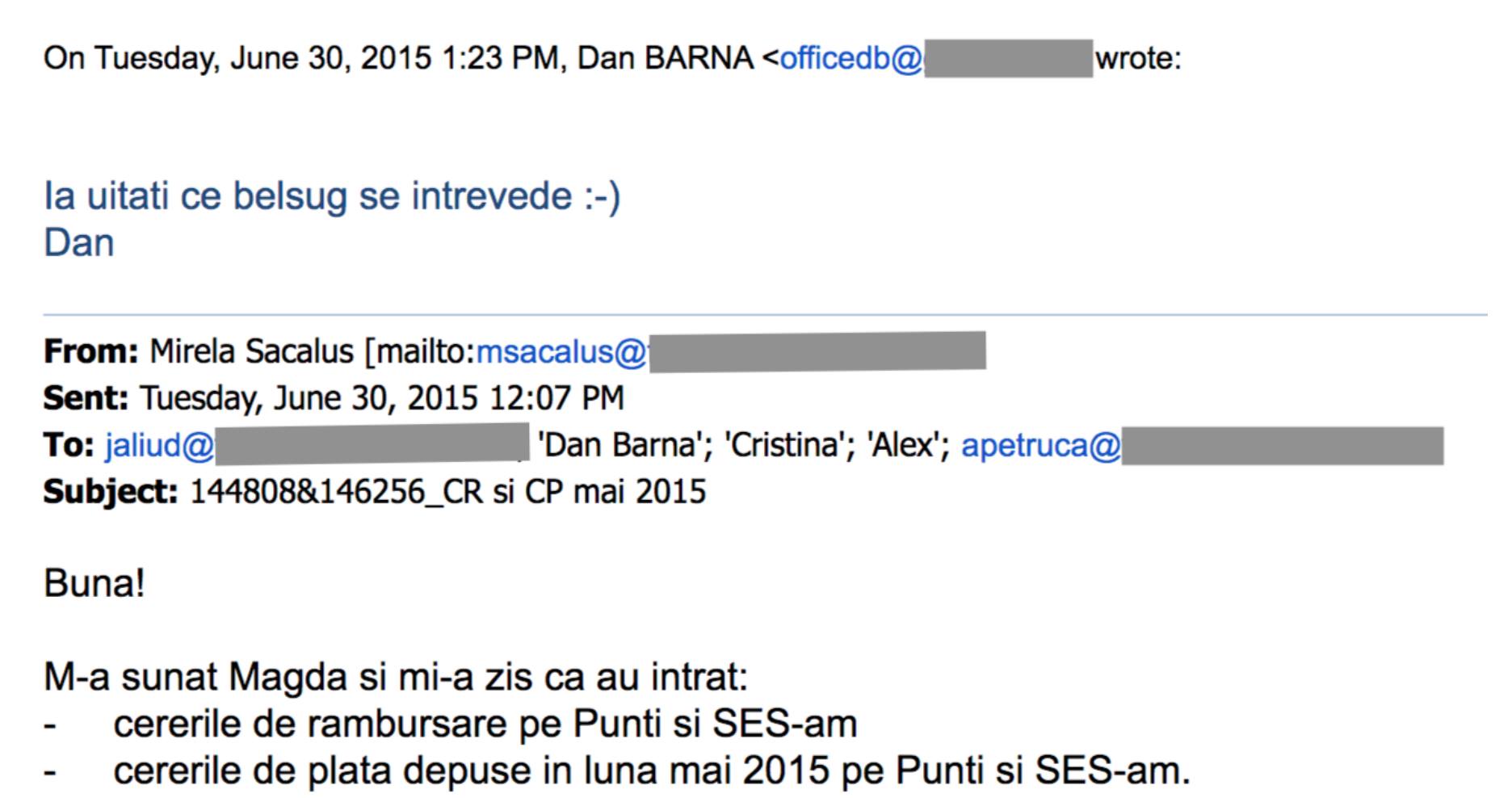Click the bold 'Subject:' header label
Image resolution: width=1512 pixels, height=798 pixels.
110,492
